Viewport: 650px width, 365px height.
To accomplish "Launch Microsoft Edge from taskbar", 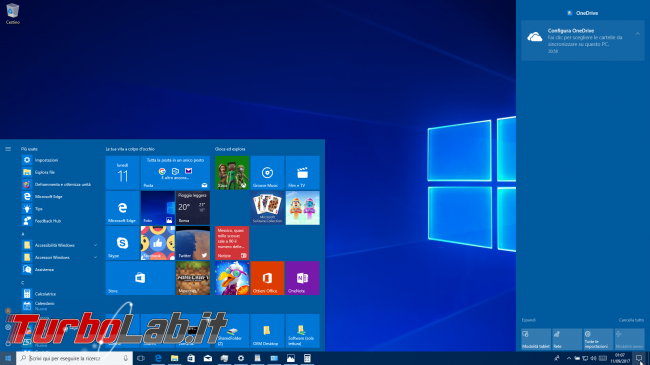I will 158,358.
